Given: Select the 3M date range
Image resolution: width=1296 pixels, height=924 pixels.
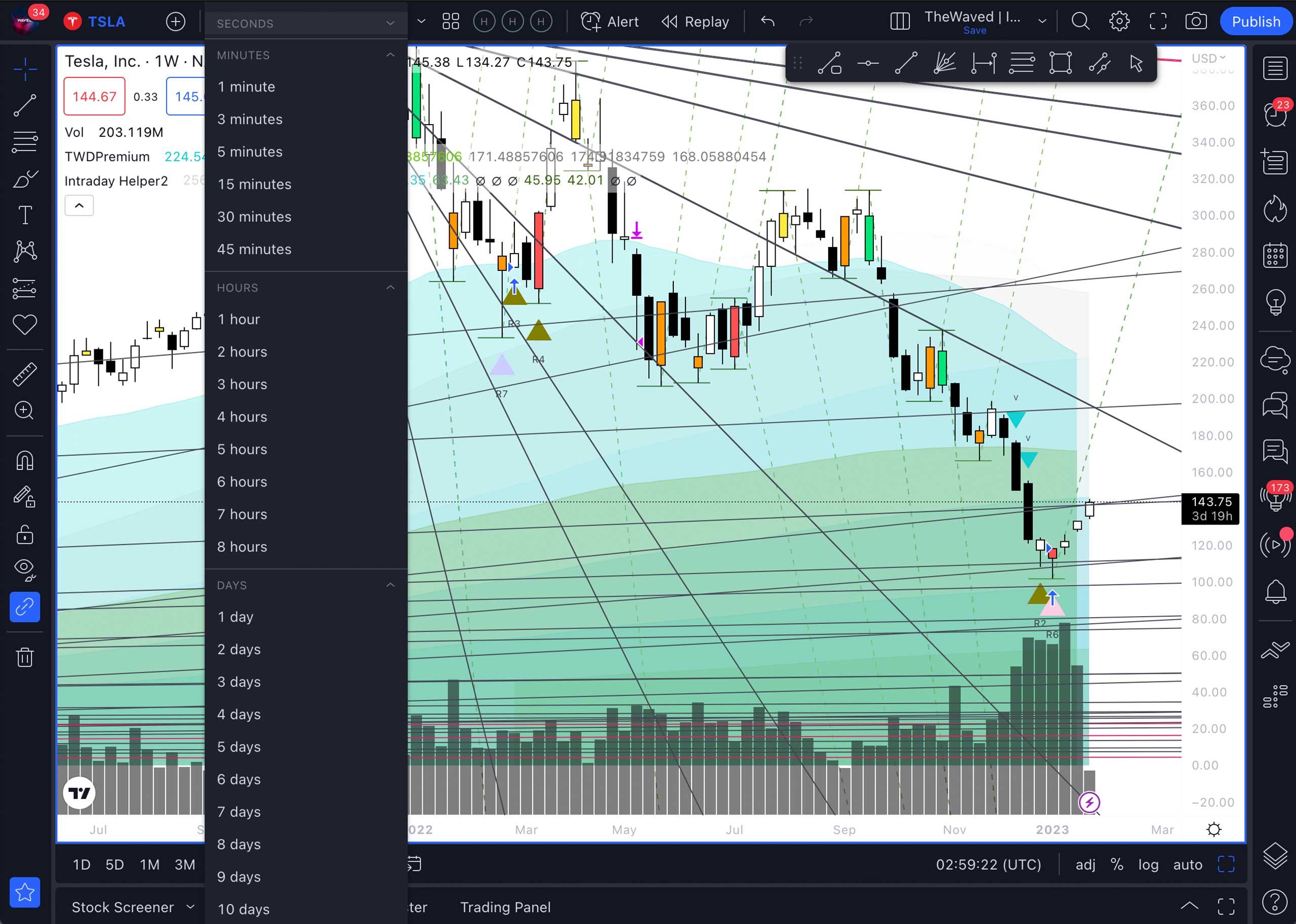Looking at the screenshot, I should tap(184, 864).
